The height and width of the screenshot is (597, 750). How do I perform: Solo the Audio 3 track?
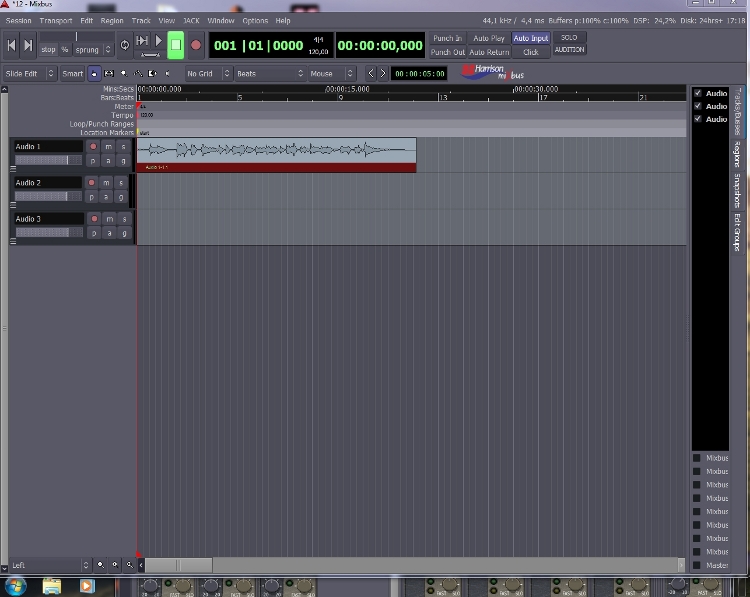pos(123,219)
